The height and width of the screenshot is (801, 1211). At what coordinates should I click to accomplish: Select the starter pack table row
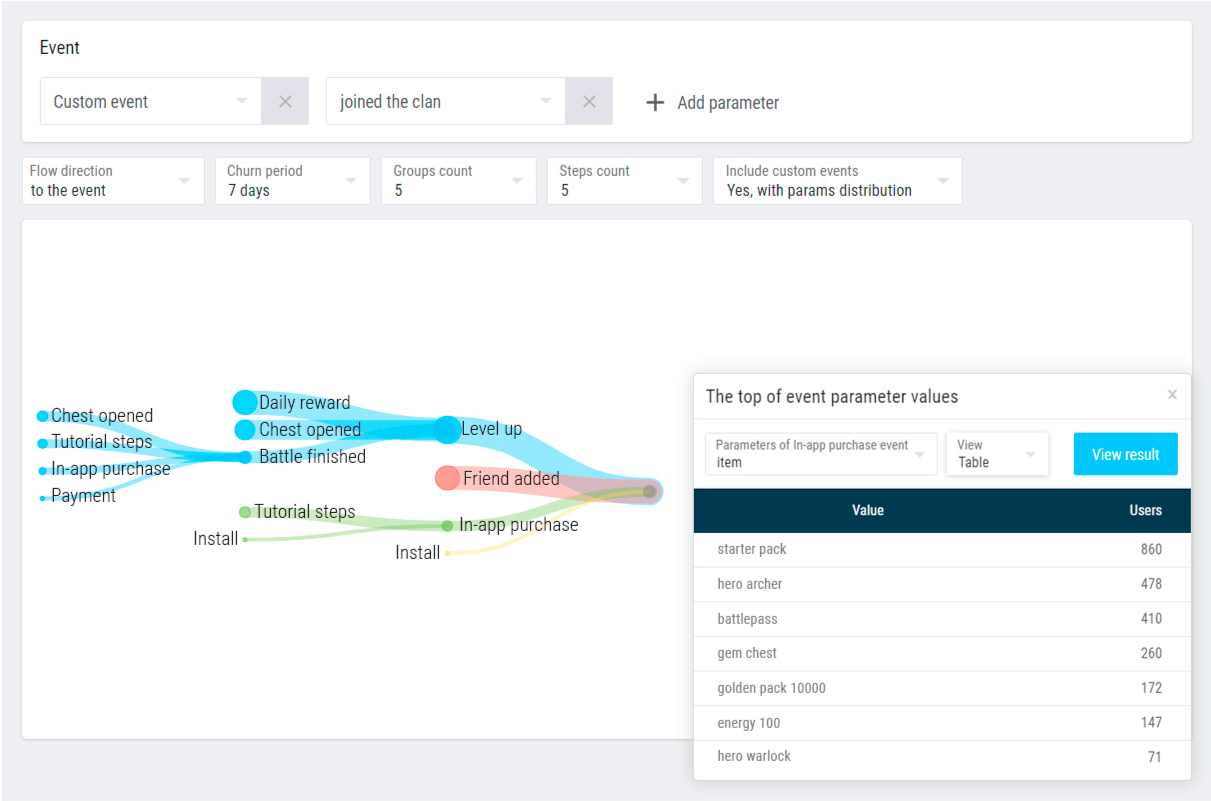pos(941,549)
